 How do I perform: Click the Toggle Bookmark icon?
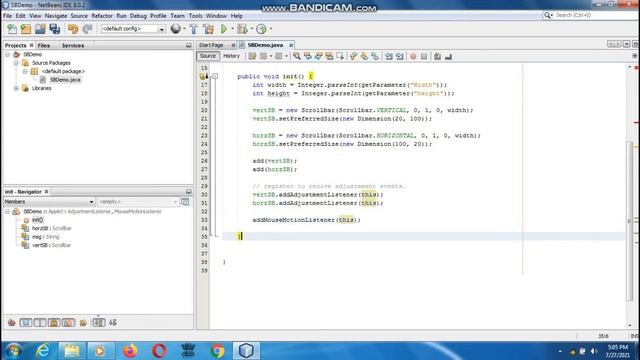(x=375, y=56)
